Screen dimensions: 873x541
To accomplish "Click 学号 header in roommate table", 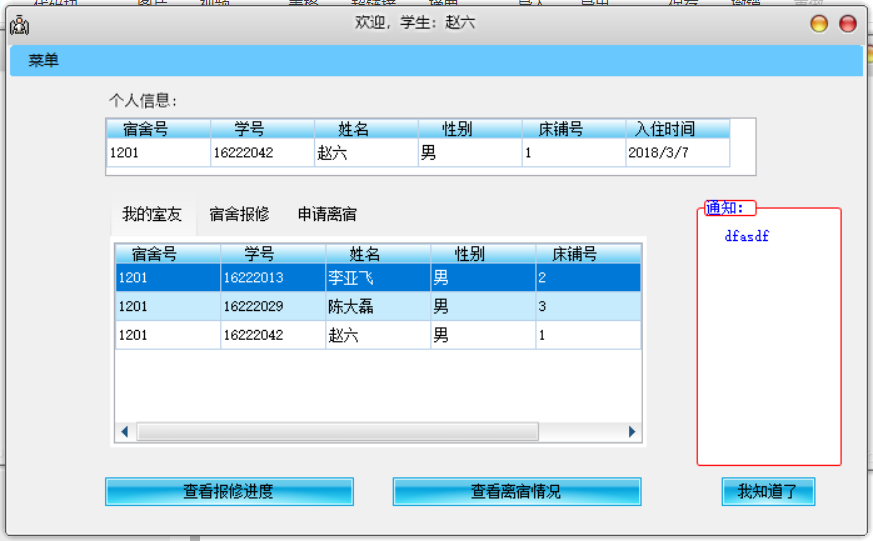I will tap(273, 254).
